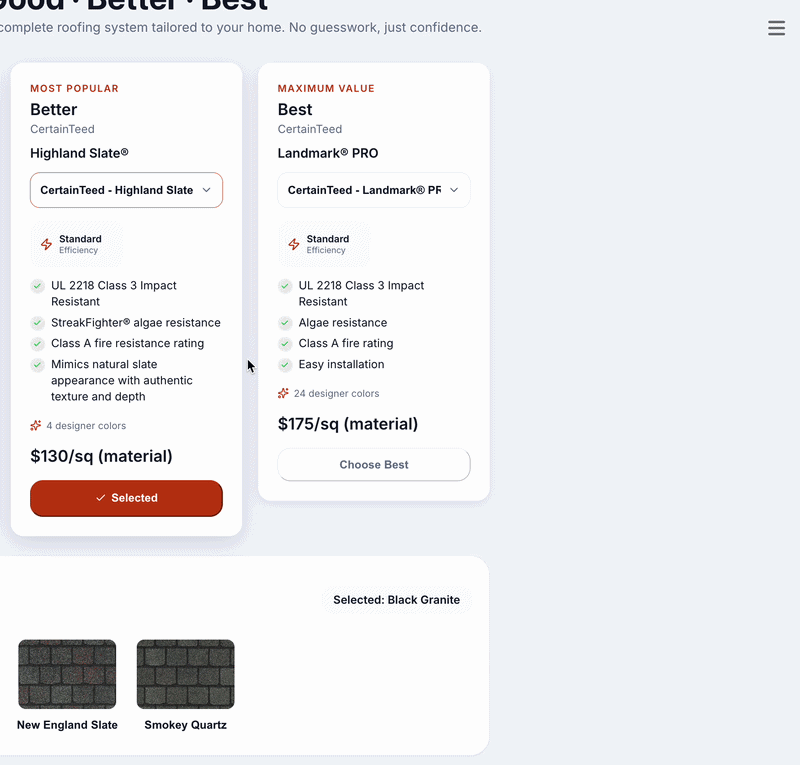This screenshot has width=800, height=765.
Task: Click the Selected: Black Granite badge
Action: coord(396,600)
